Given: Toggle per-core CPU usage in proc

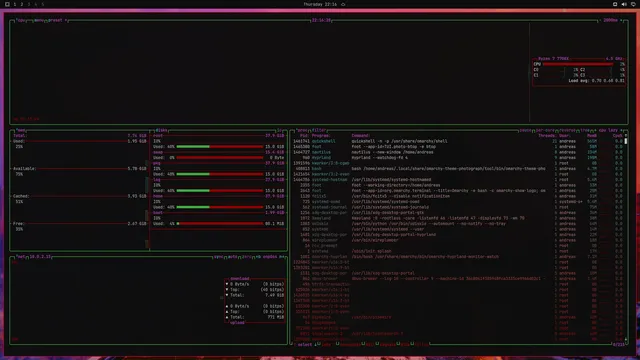Looking at the screenshot, I should click(545, 130).
